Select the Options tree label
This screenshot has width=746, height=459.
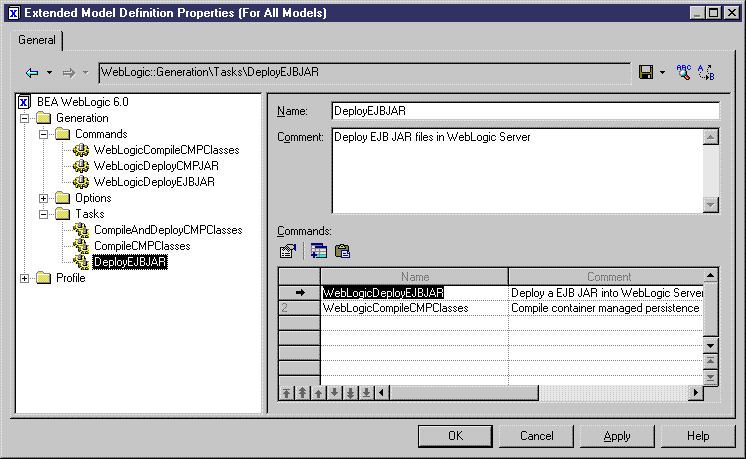click(x=93, y=198)
